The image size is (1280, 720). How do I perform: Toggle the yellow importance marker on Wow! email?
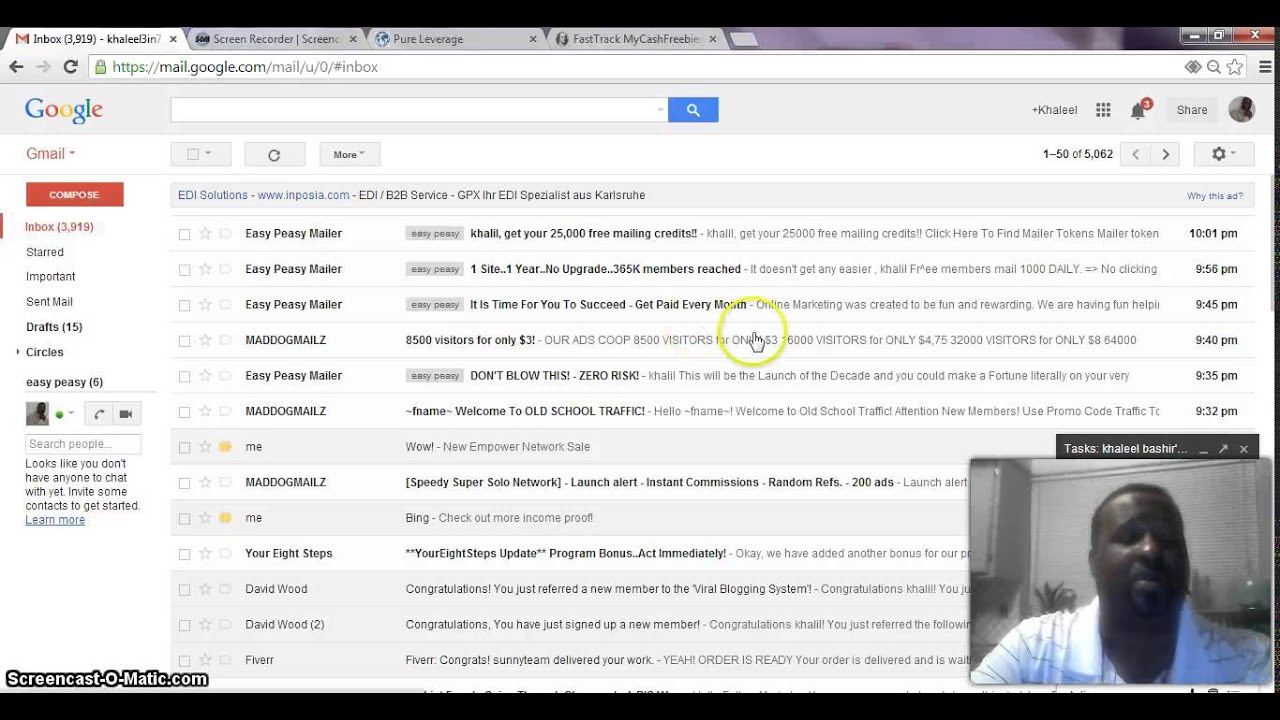click(225, 447)
